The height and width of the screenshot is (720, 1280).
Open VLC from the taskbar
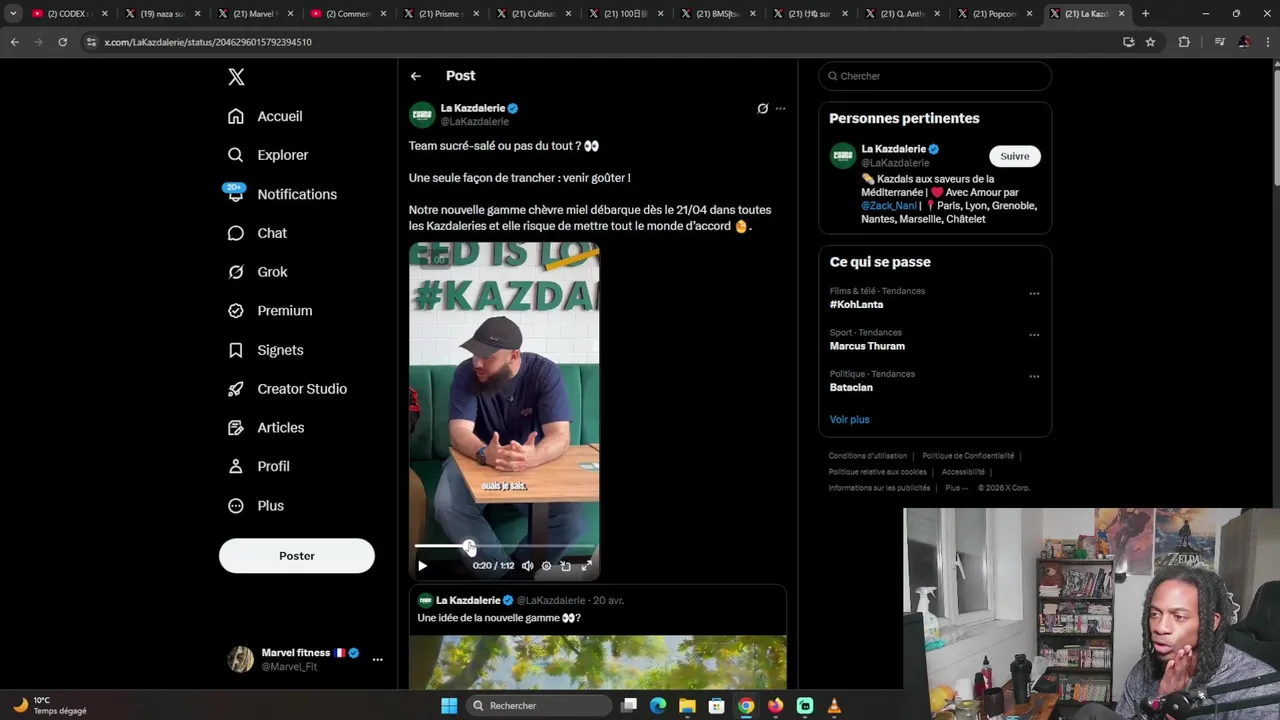pyautogui.click(x=834, y=706)
